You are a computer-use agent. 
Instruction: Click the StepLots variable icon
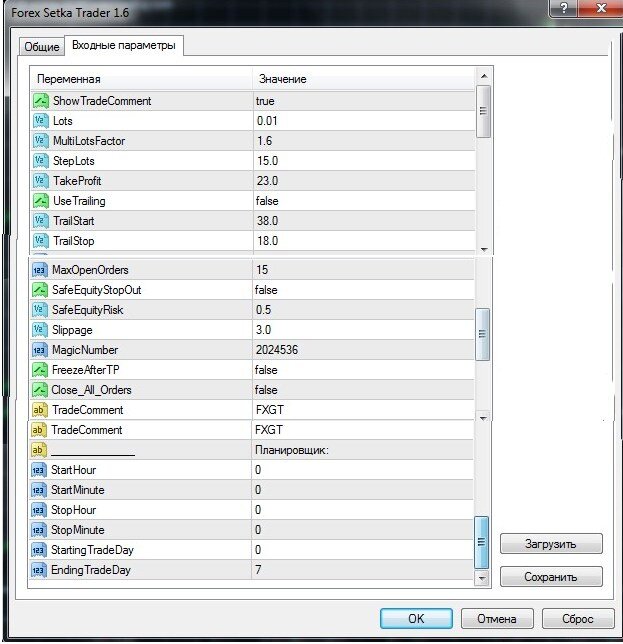coord(41,161)
